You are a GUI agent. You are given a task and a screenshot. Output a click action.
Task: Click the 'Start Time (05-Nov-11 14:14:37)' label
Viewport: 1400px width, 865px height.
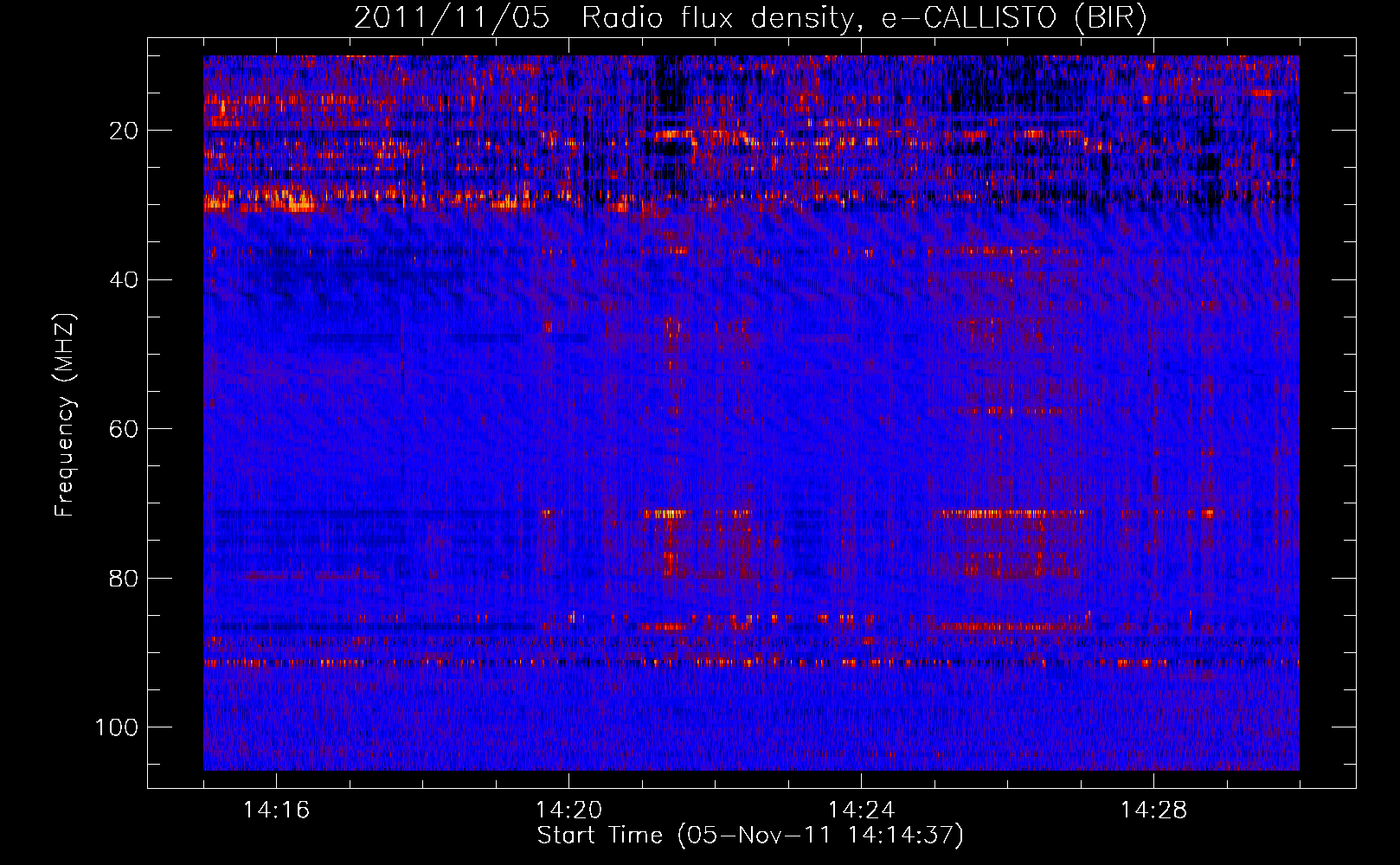750,836
